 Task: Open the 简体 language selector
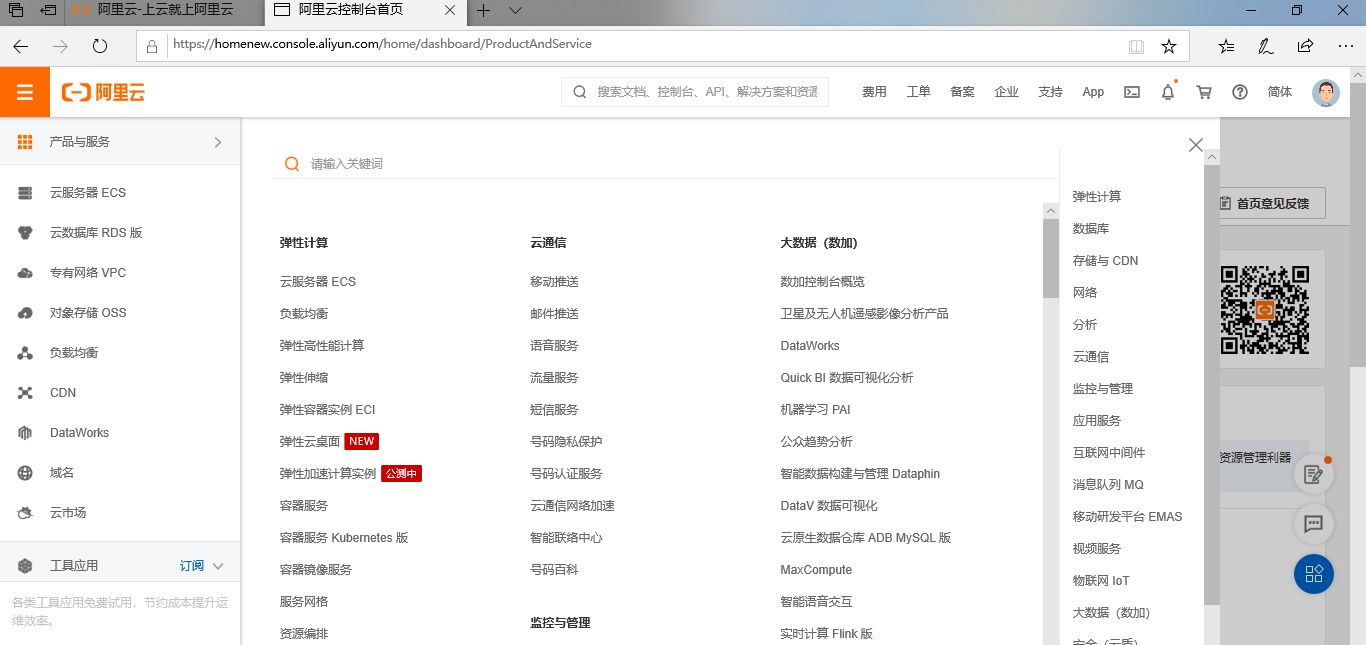1280,92
